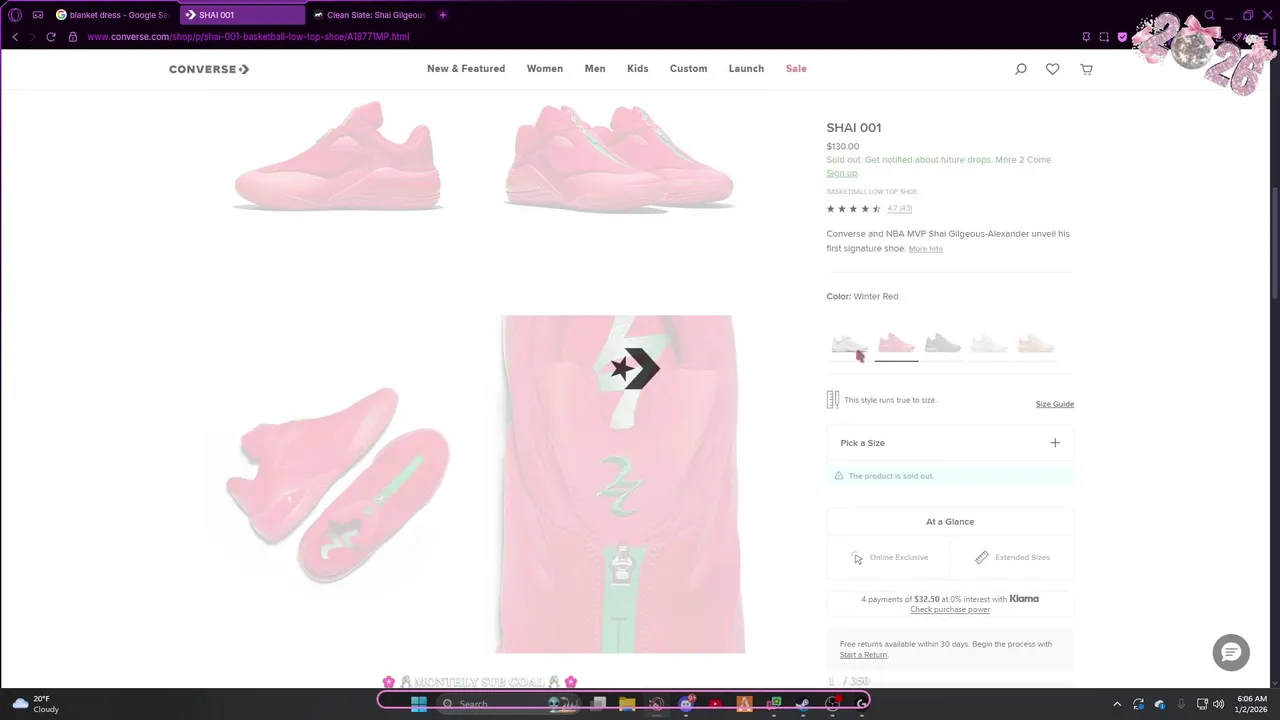Viewport: 1280px width, 720px height.
Task: Click Check purchase power link
Action: pos(950,610)
